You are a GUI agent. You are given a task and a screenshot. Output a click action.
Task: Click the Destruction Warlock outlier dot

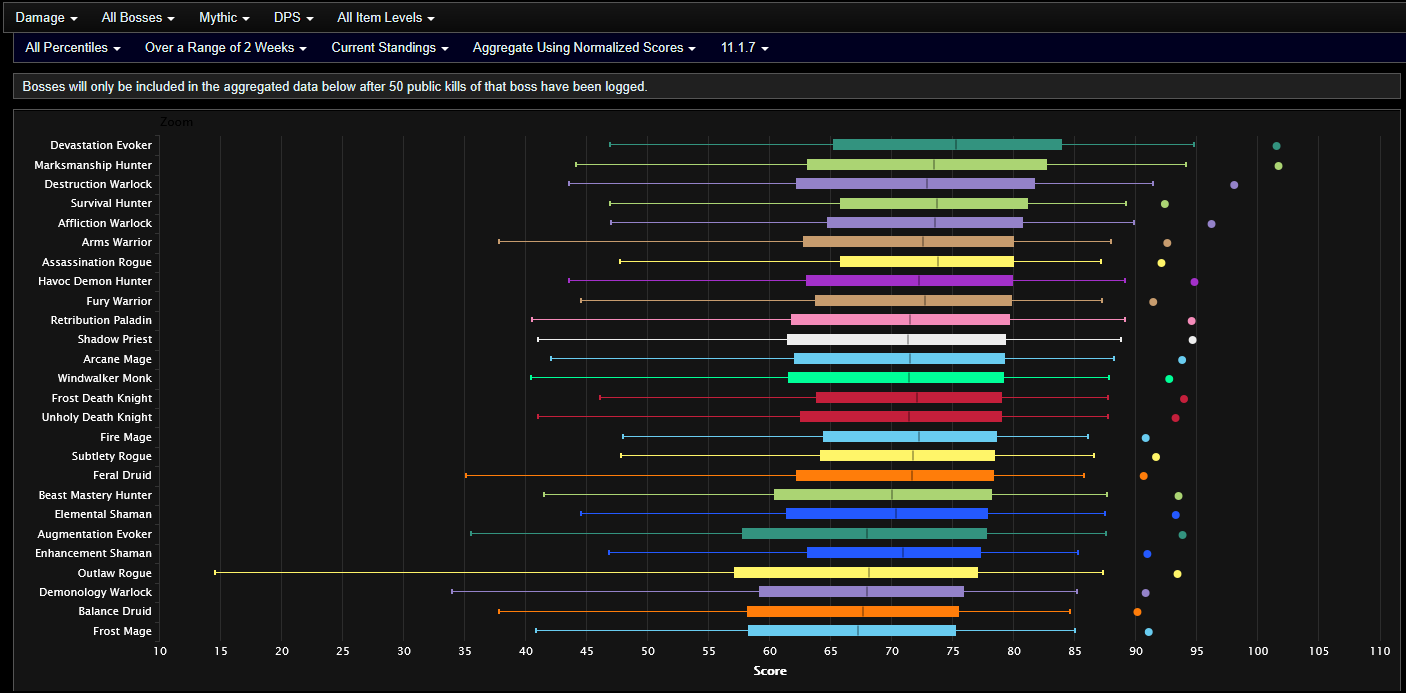tap(1234, 185)
